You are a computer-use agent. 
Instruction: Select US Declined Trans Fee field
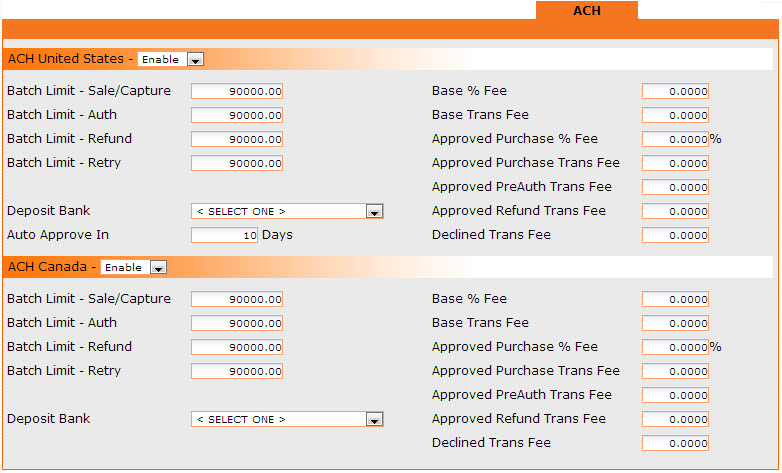point(675,236)
